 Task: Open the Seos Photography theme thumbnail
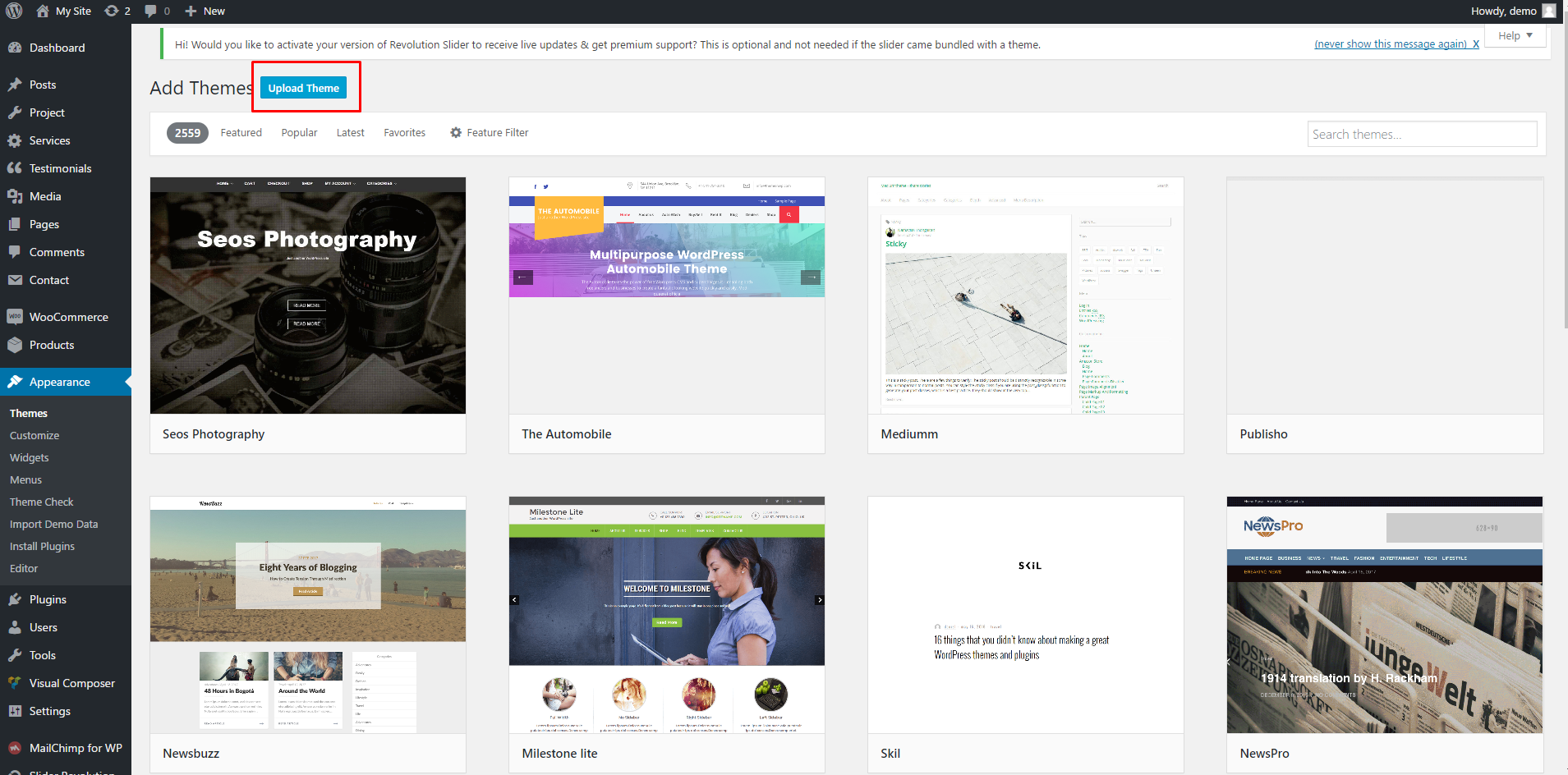tap(308, 296)
